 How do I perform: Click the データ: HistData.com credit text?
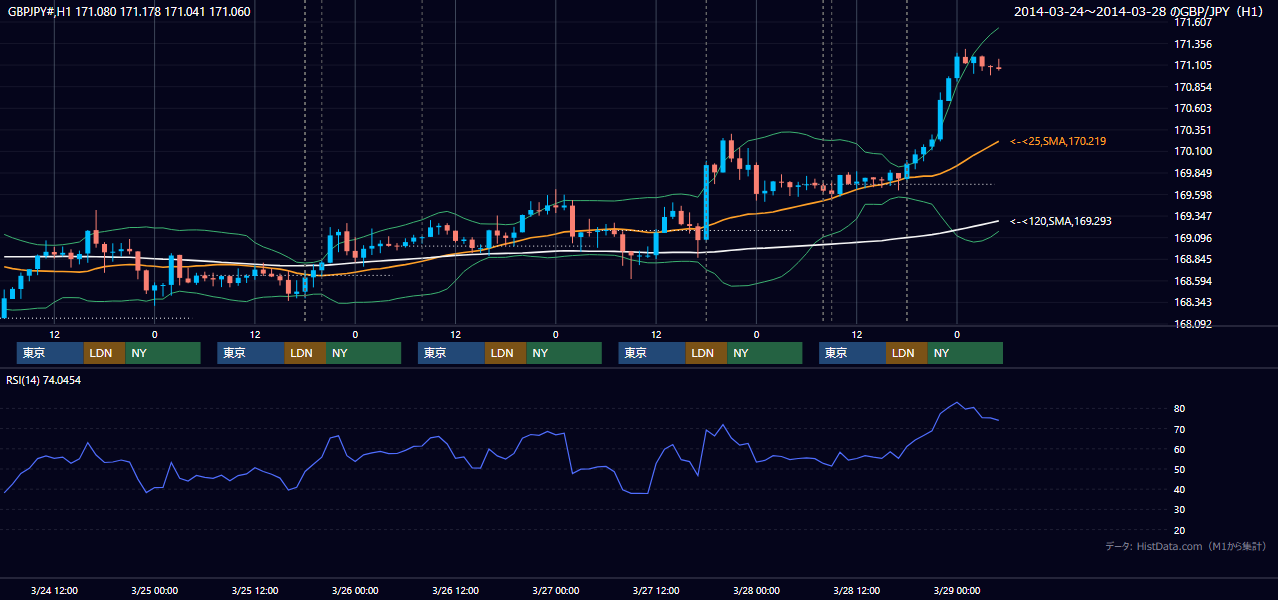pyautogui.click(x=1186, y=547)
